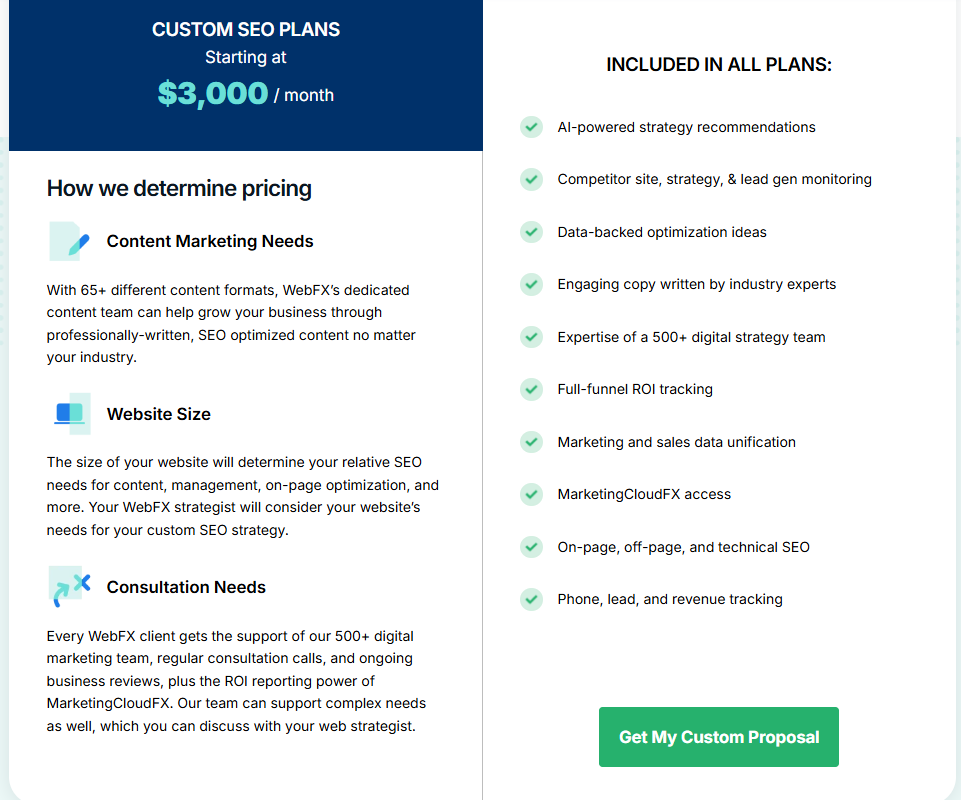Click checkmark beside 500+ digital strategy team
This screenshot has height=800, width=961.
[531, 337]
